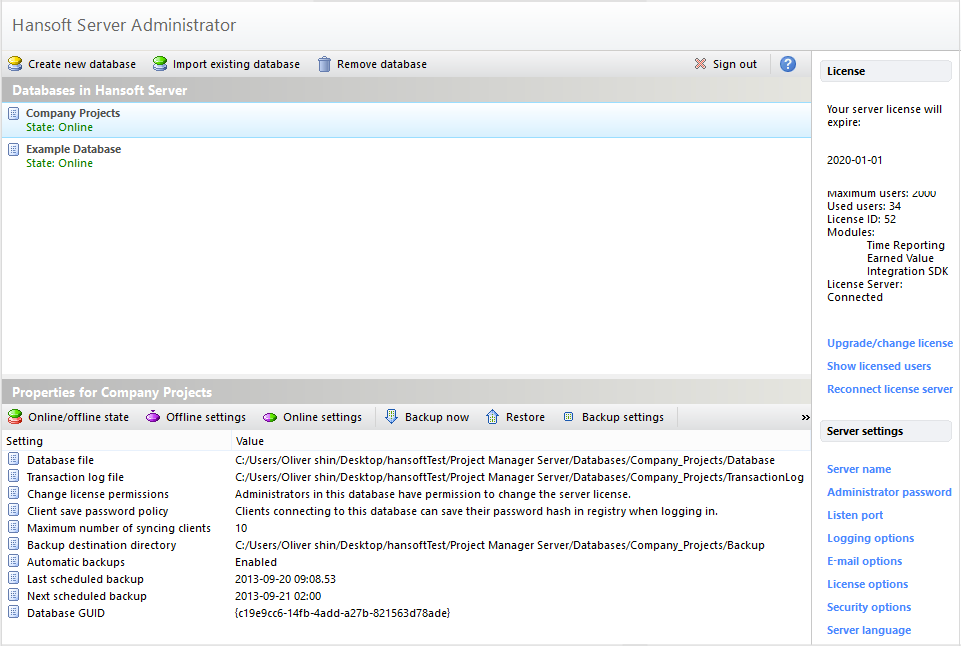Open Online settings in properties toolbar
This screenshot has height=646, width=961.
click(x=313, y=417)
